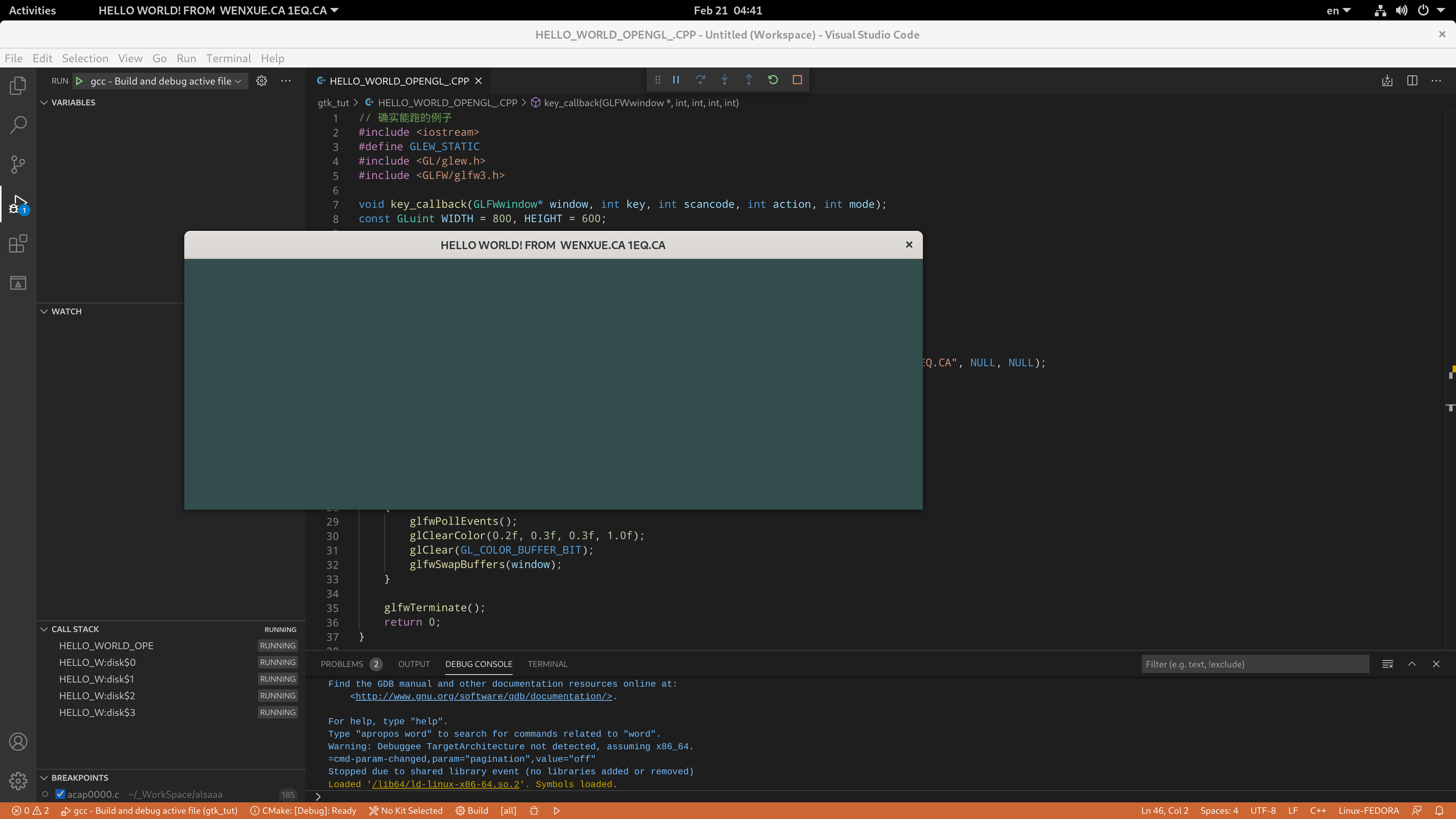The width and height of the screenshot is (1456, 819).
Task: Click the Step Into debug icon
Action: pyautogui.click(x=724, y=80)
